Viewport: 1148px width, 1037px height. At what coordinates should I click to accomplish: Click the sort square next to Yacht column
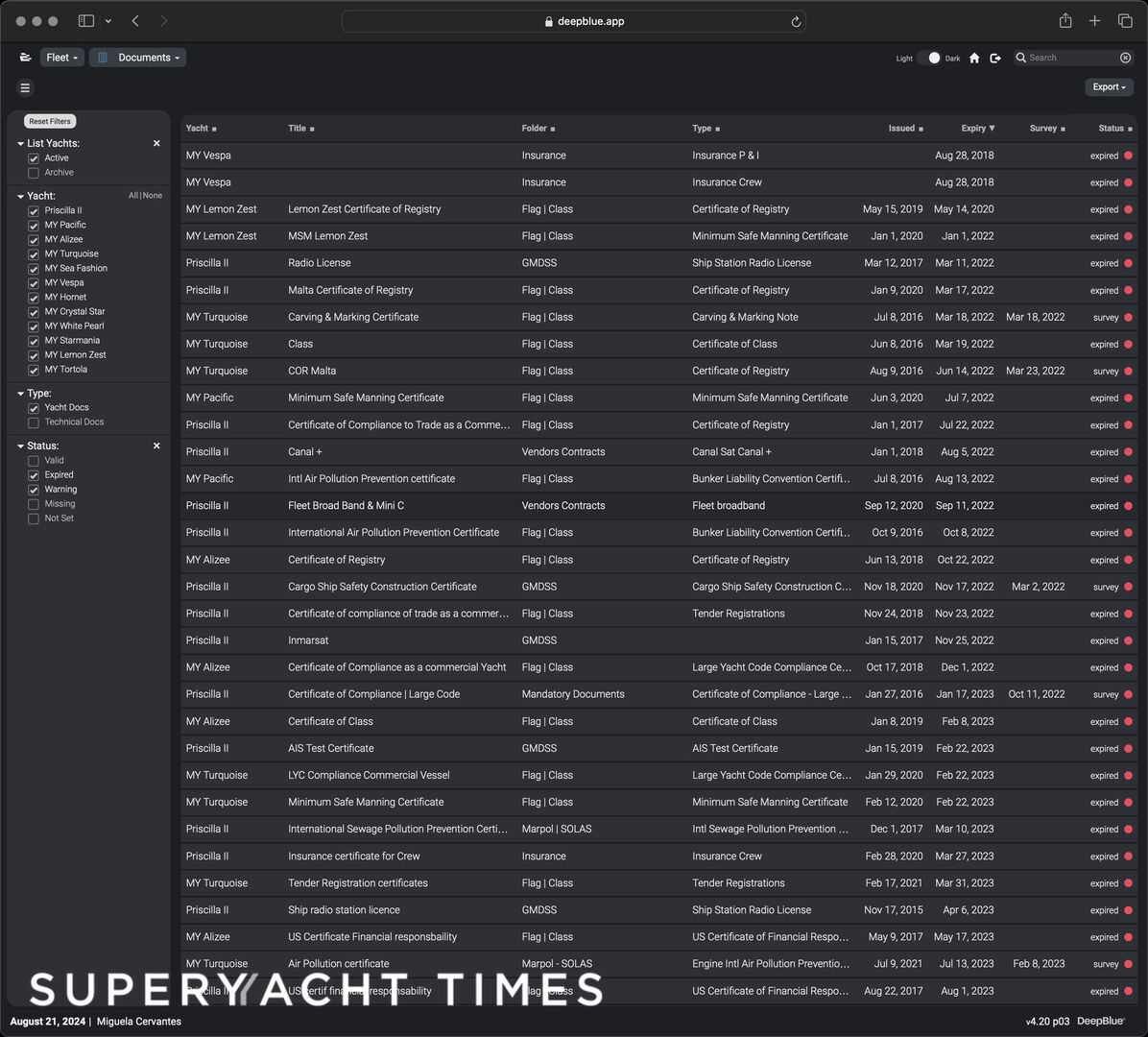tap(214, 129)
